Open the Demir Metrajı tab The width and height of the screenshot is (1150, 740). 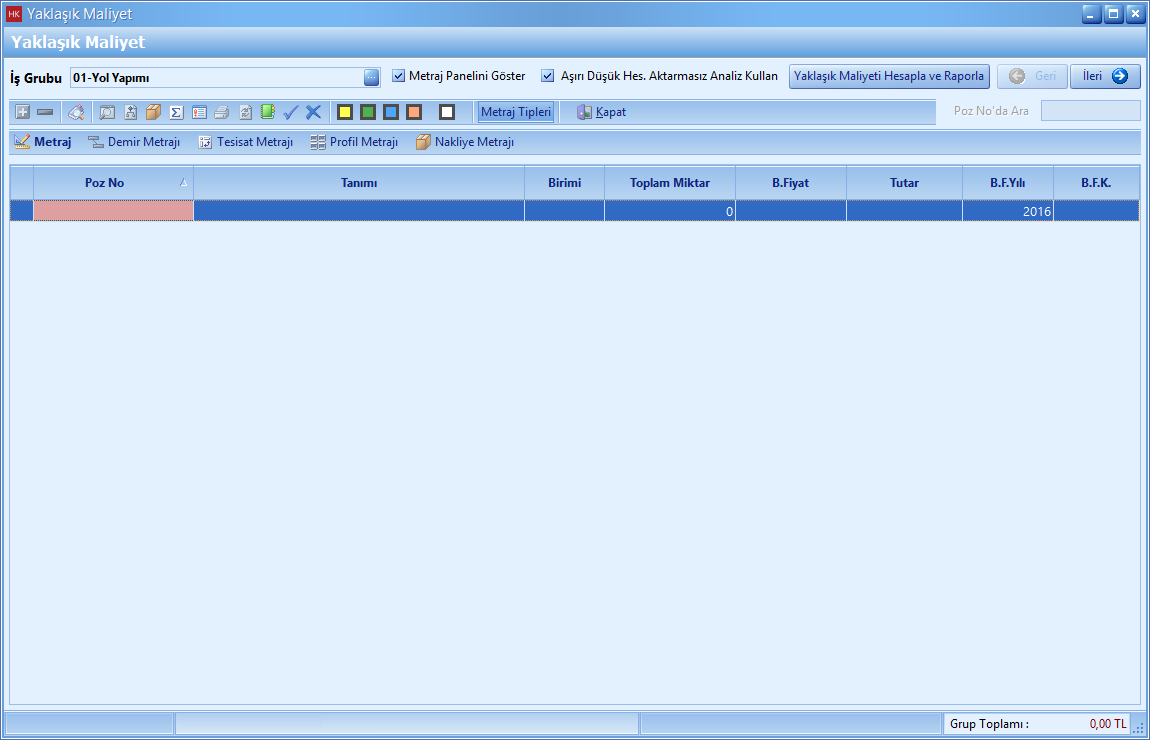tap(134, 142)
